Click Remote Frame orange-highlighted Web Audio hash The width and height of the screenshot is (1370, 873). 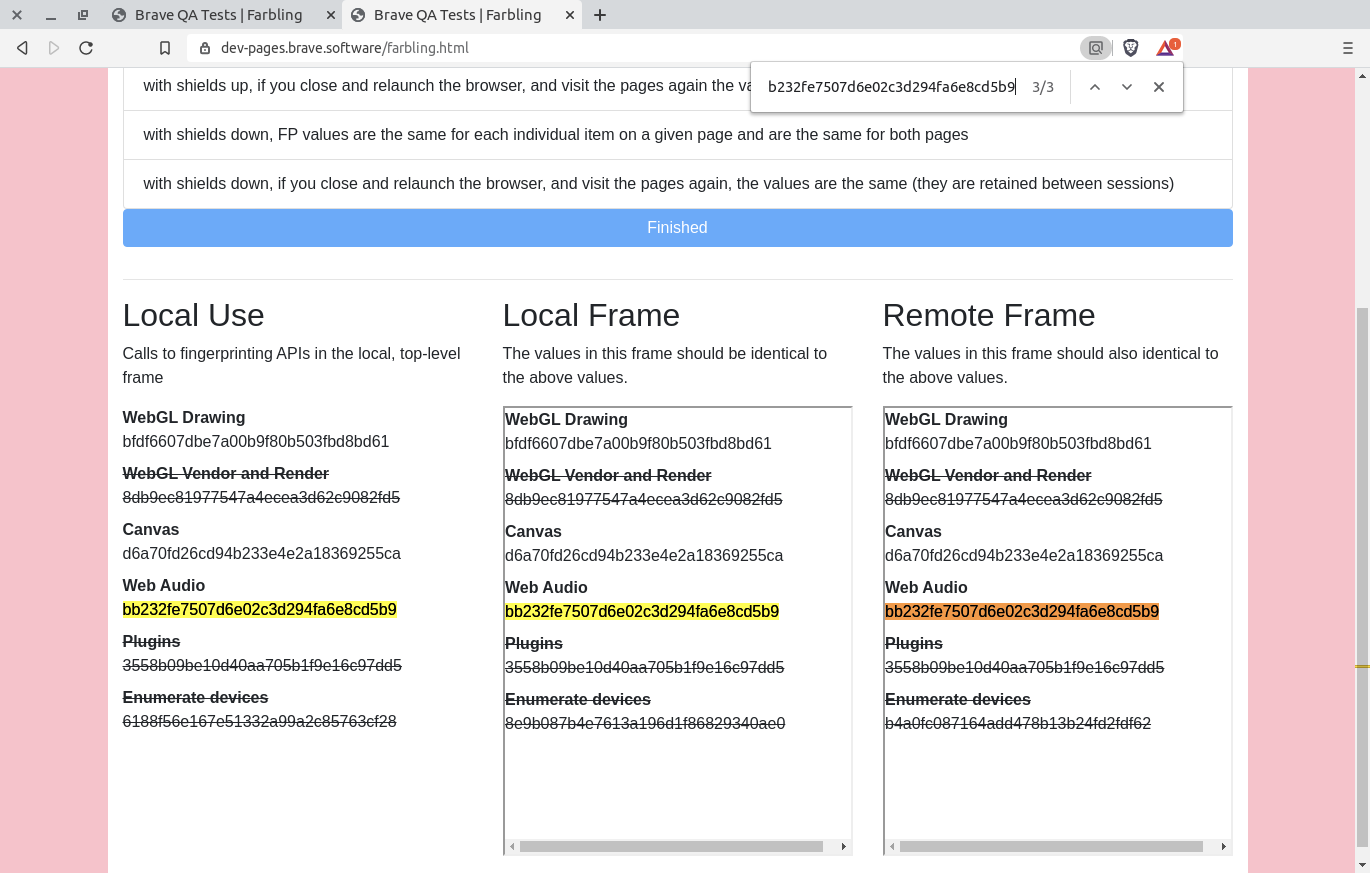click(x=1022, y=612)
